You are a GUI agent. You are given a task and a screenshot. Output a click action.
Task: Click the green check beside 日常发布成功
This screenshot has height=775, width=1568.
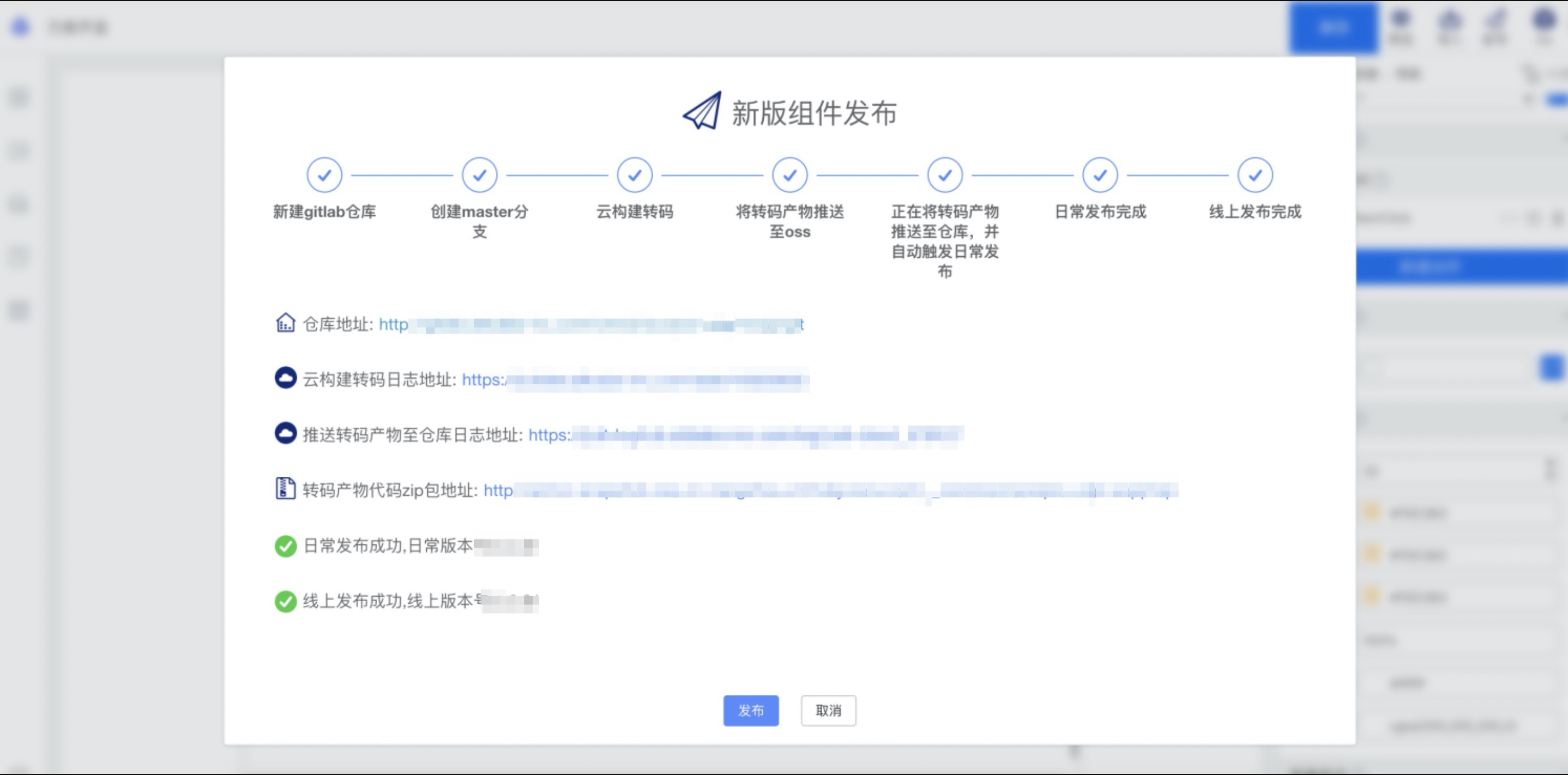pyautogui.click(x=286, y=546)
